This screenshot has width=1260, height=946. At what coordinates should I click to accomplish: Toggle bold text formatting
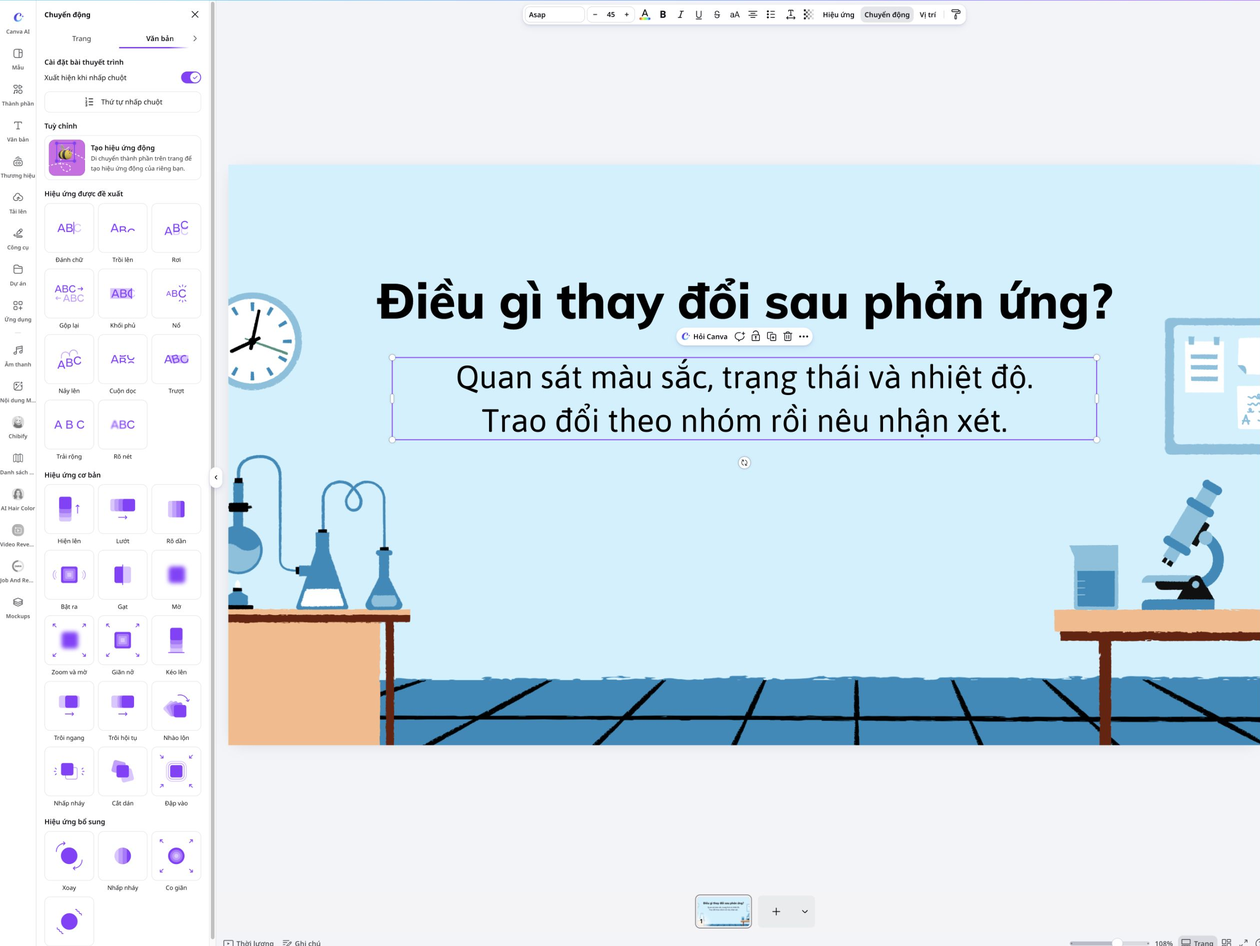(x=663, y=15)
